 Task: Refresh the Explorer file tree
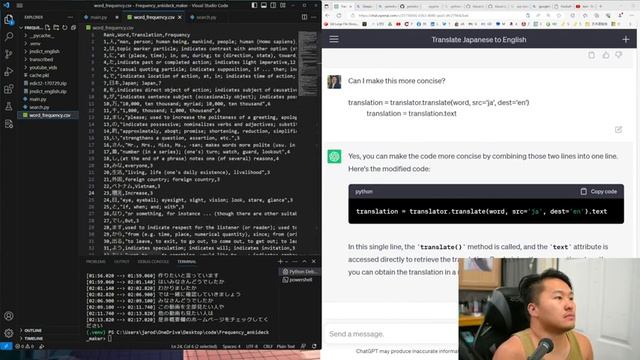pos(65,27)
